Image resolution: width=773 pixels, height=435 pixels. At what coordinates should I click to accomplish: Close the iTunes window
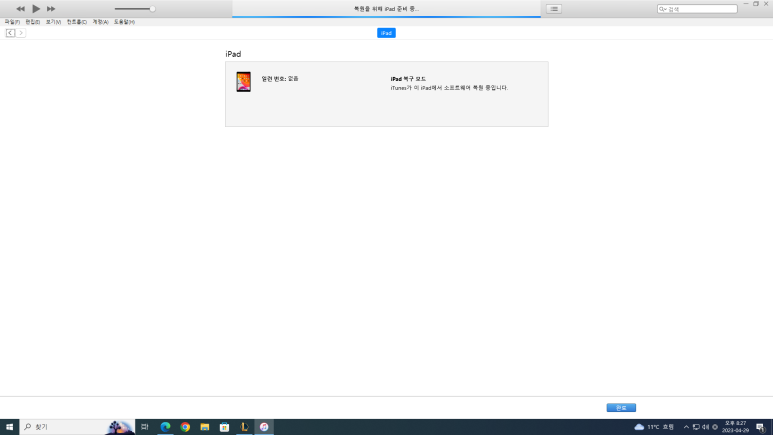[x=767, y=4]
